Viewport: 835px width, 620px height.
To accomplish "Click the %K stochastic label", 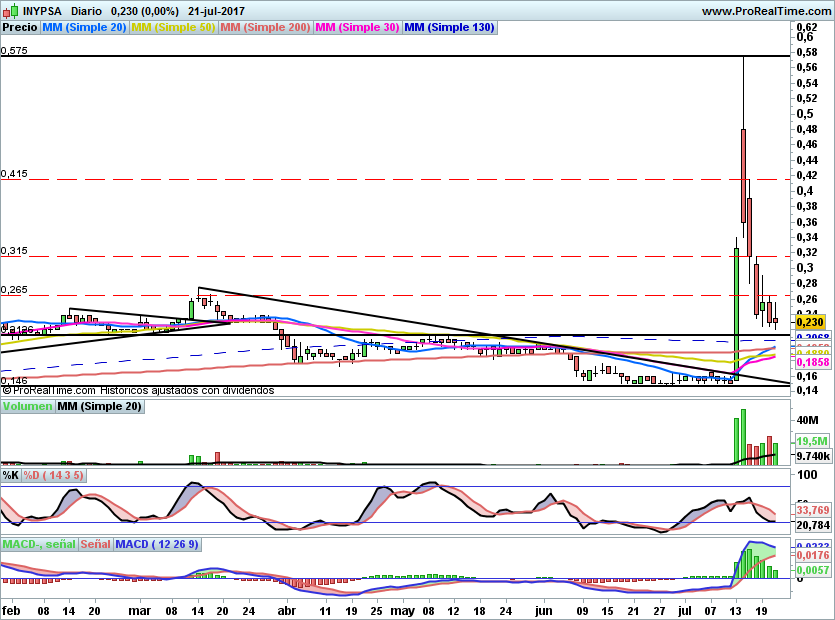I will coord(11,474).
